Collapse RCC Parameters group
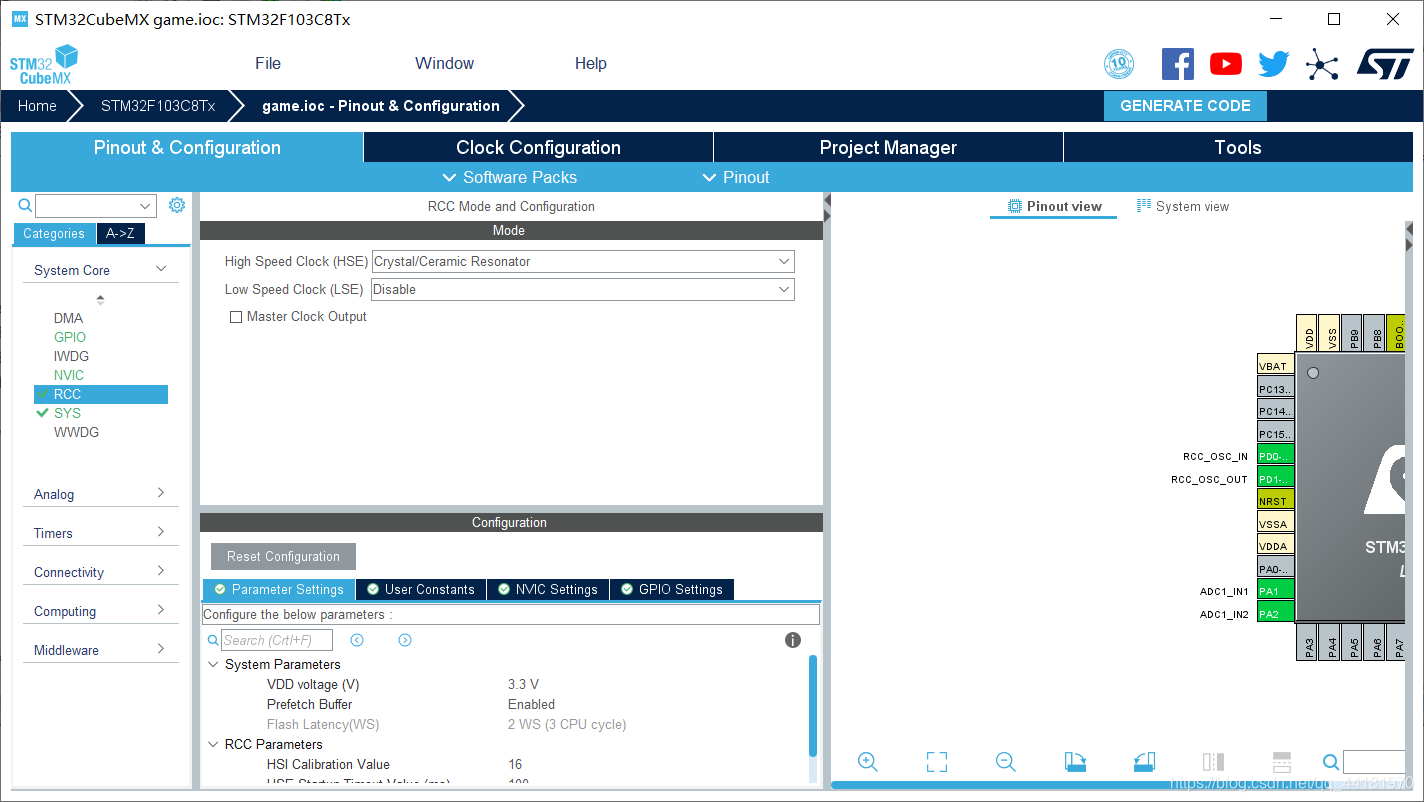This screenshot has height=802, width=1424. point(213,744)
